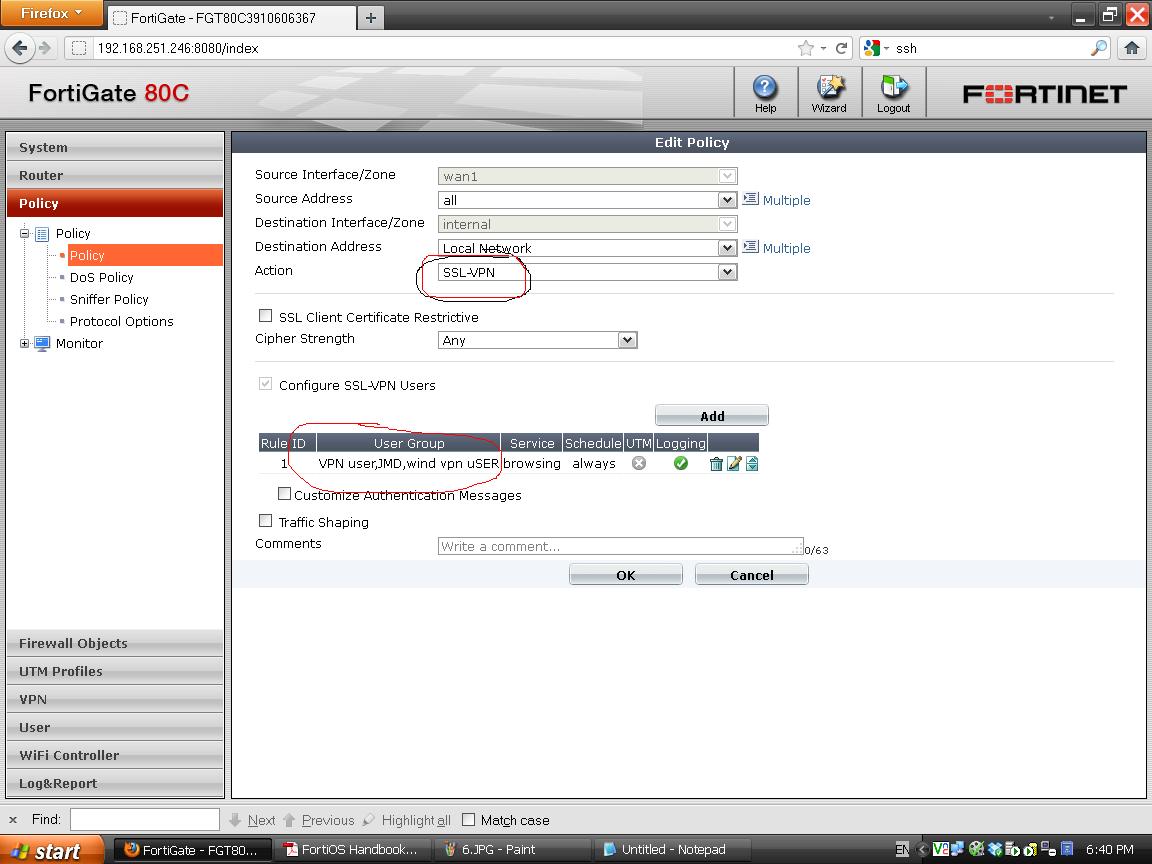Image resolution: width=1152 pixels, height=864 pixels.
Task: Click the Cancel button
Action: (x=752, y=575)
